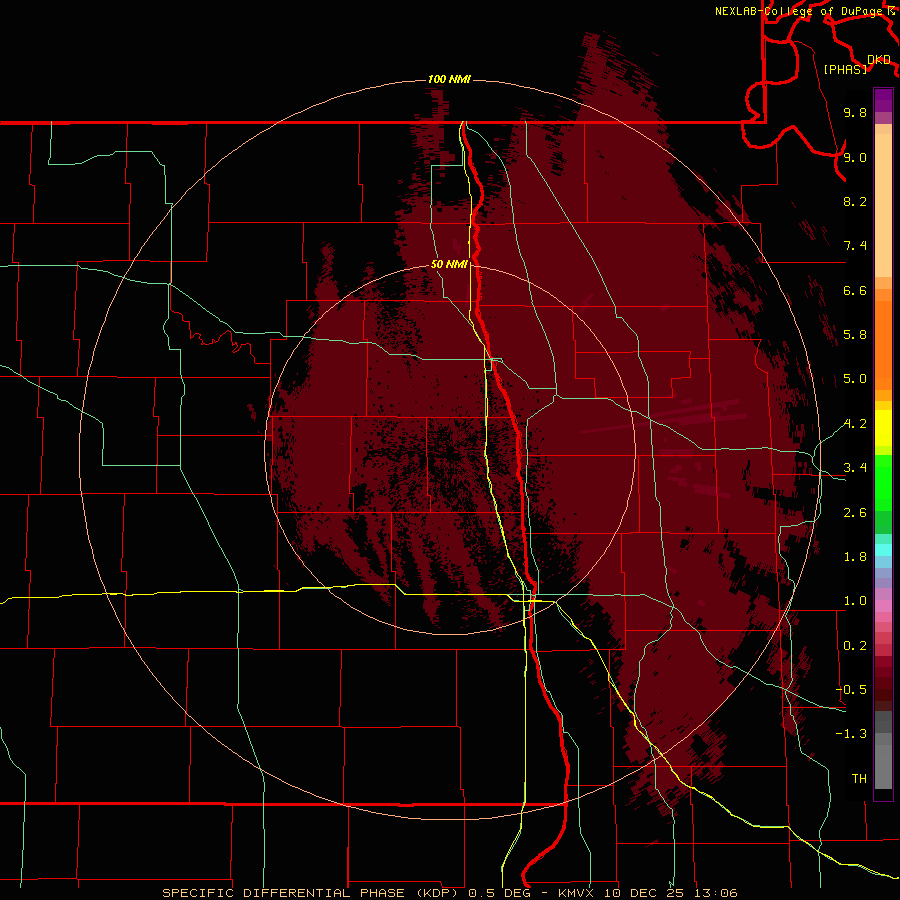Click the 8.2 scale value

point(855,201)
